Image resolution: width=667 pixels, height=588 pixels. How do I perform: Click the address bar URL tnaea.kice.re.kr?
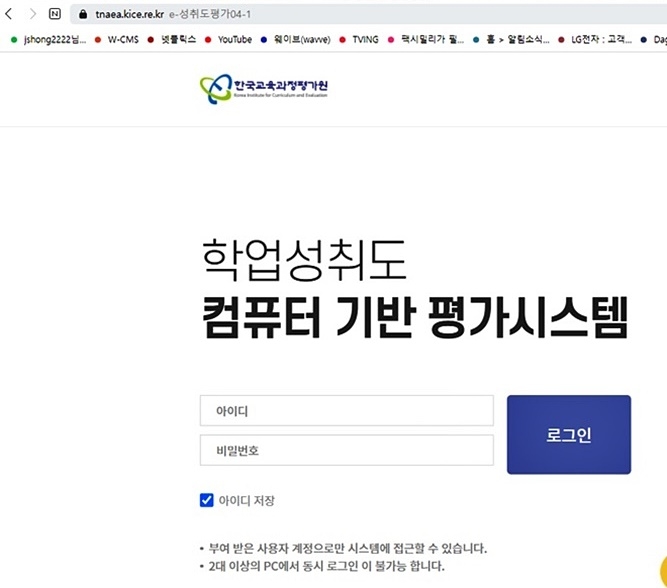pyautogui.click(x=129, y=15)
